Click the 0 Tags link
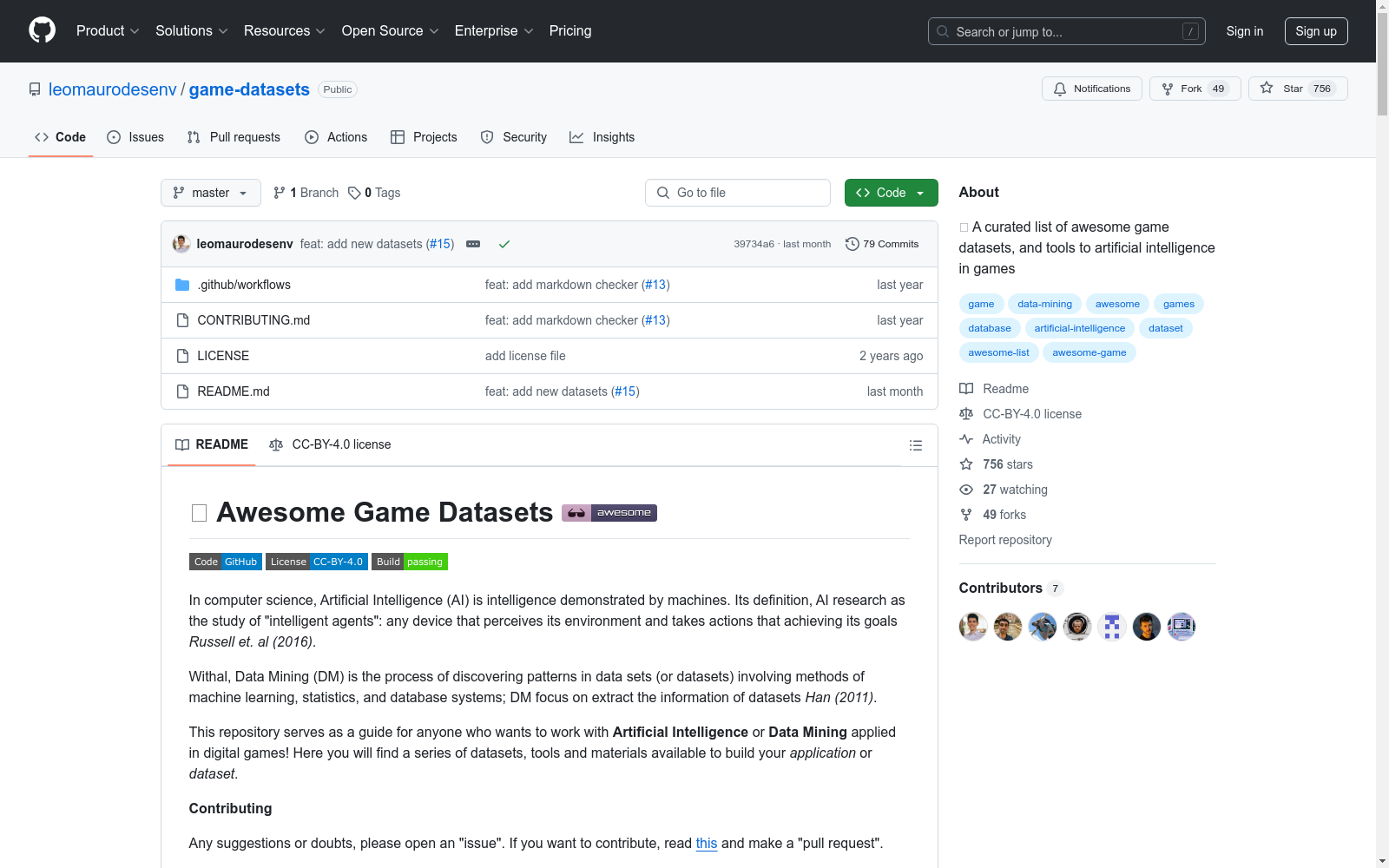 (x=374, y=193)
